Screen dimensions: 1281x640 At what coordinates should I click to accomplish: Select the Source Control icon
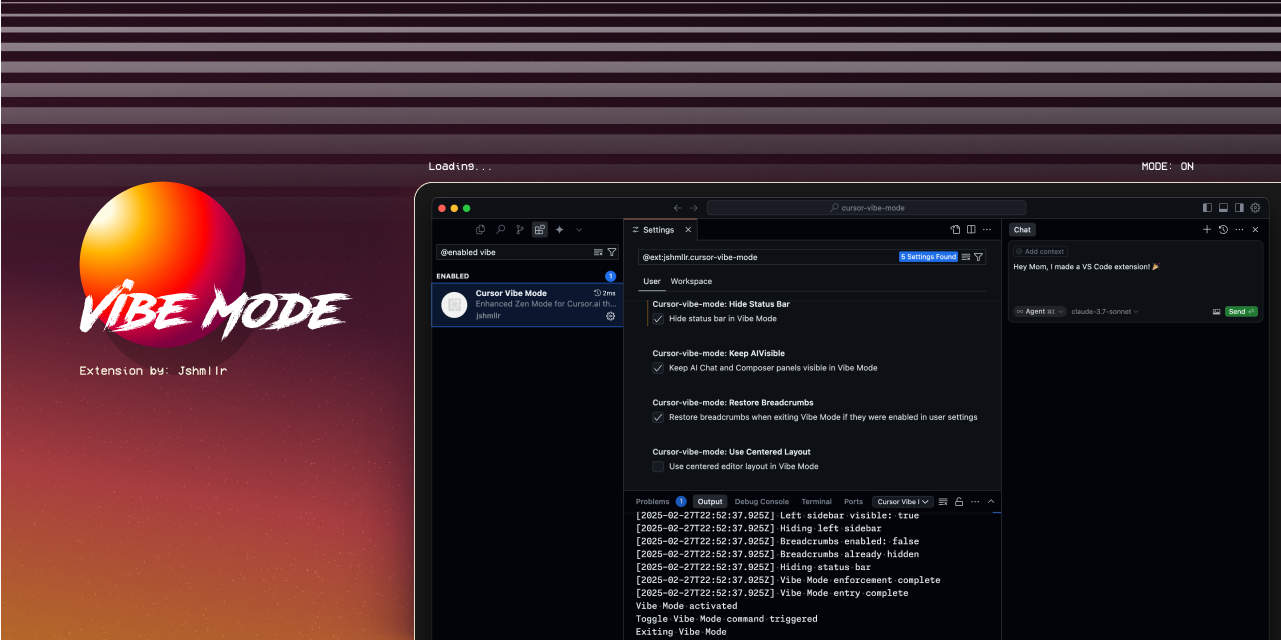pyautogui.click(x=519, y=229)
